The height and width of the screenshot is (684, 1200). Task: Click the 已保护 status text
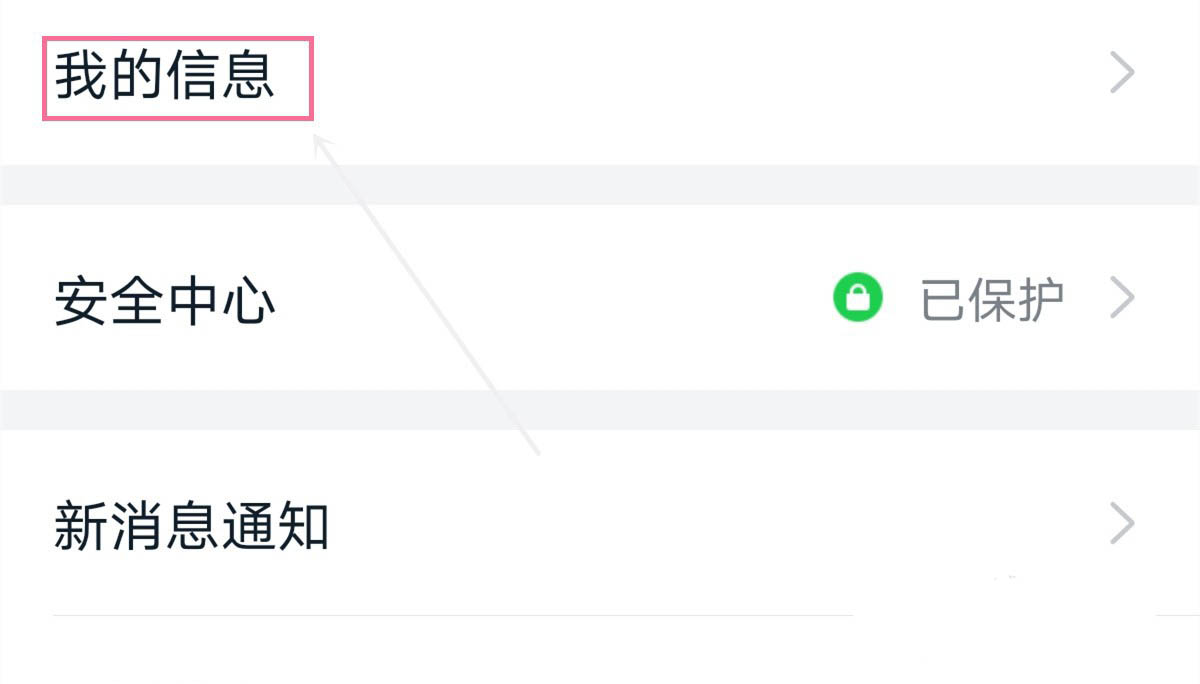tap(991, 299)
